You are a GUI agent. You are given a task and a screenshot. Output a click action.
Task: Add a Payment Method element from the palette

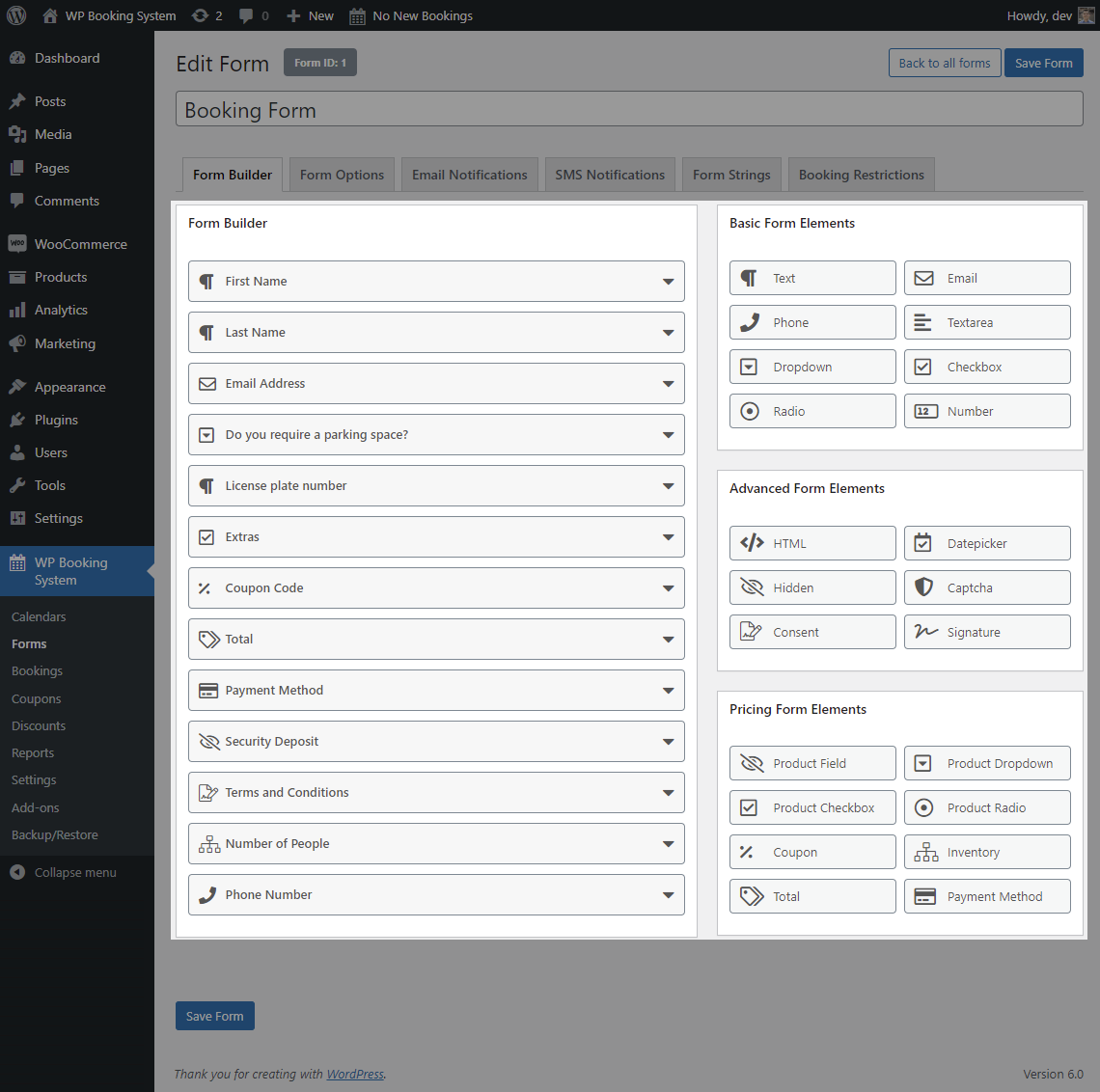point(987,896)
